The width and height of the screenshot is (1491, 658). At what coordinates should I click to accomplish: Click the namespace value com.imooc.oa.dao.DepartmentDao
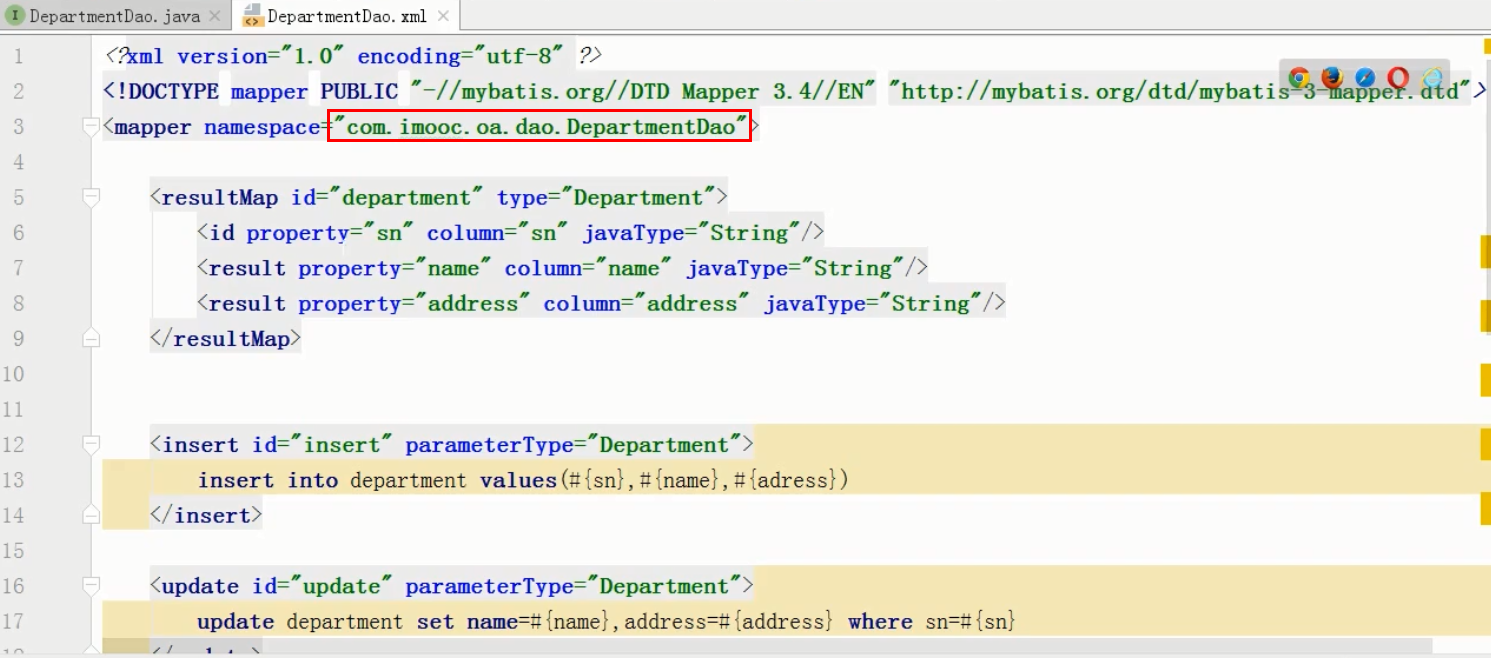(540, 127)
